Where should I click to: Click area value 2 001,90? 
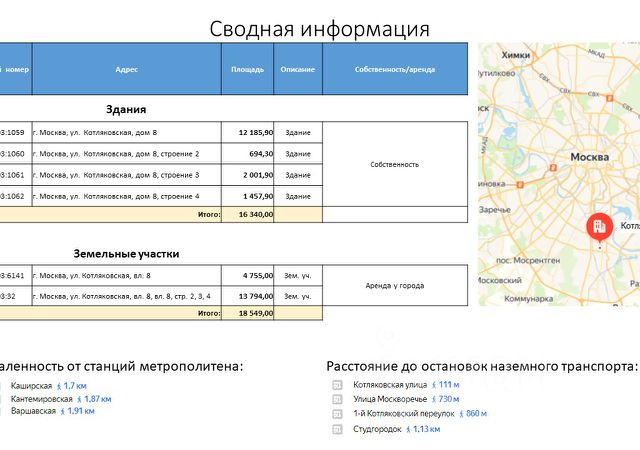(x=258, y=175)
